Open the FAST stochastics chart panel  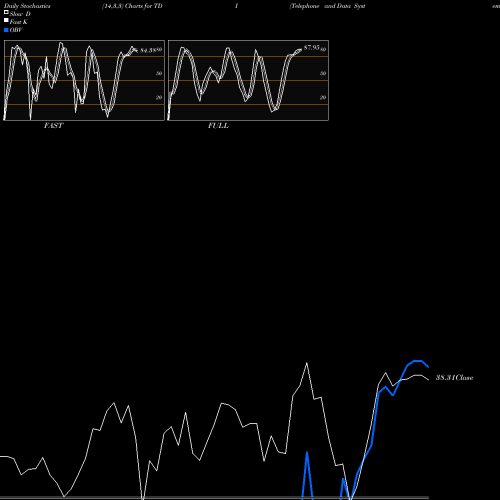tap(84, 80)
